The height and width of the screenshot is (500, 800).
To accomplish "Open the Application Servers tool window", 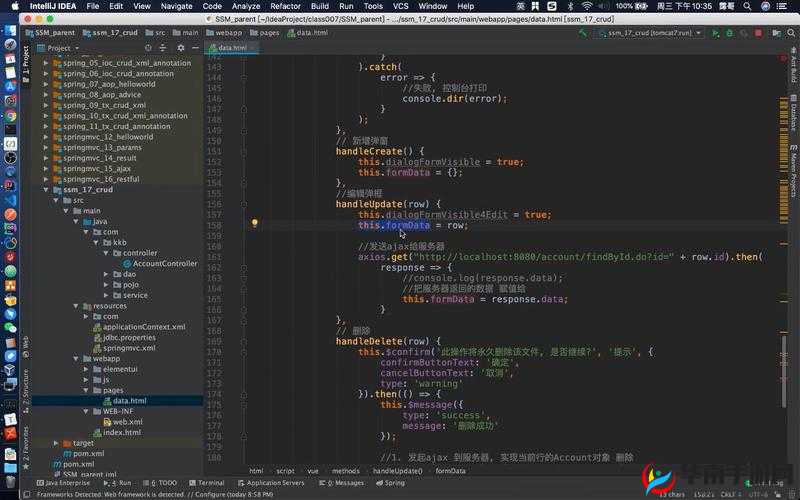I will click(275, 483).
